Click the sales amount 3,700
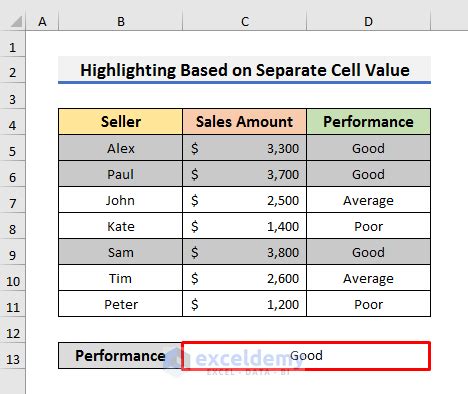Screen dimensions: 468x394 point(245,174)
